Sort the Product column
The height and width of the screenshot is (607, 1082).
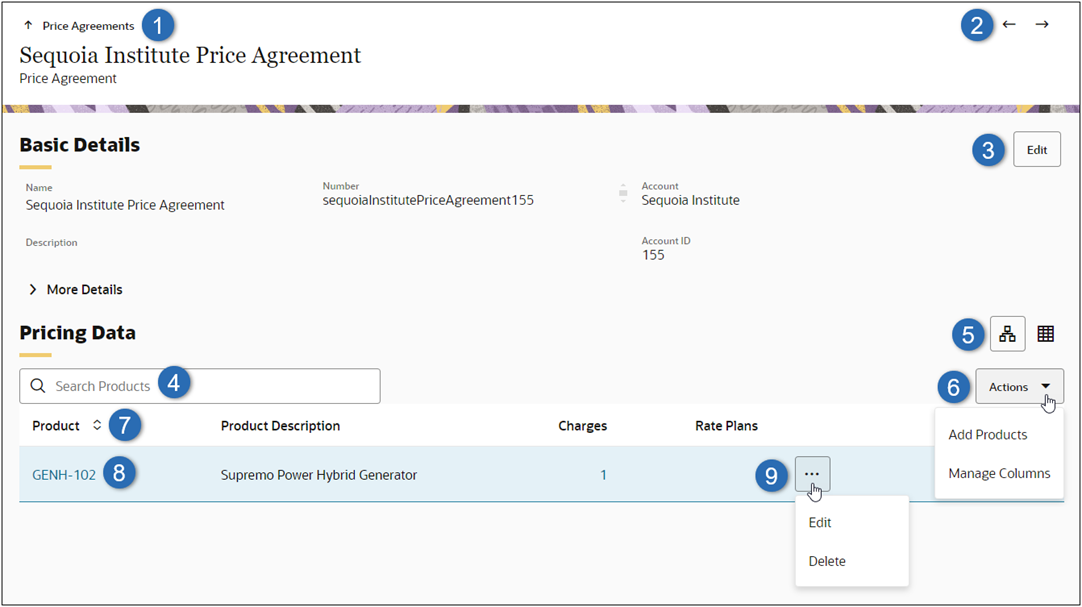95,425
